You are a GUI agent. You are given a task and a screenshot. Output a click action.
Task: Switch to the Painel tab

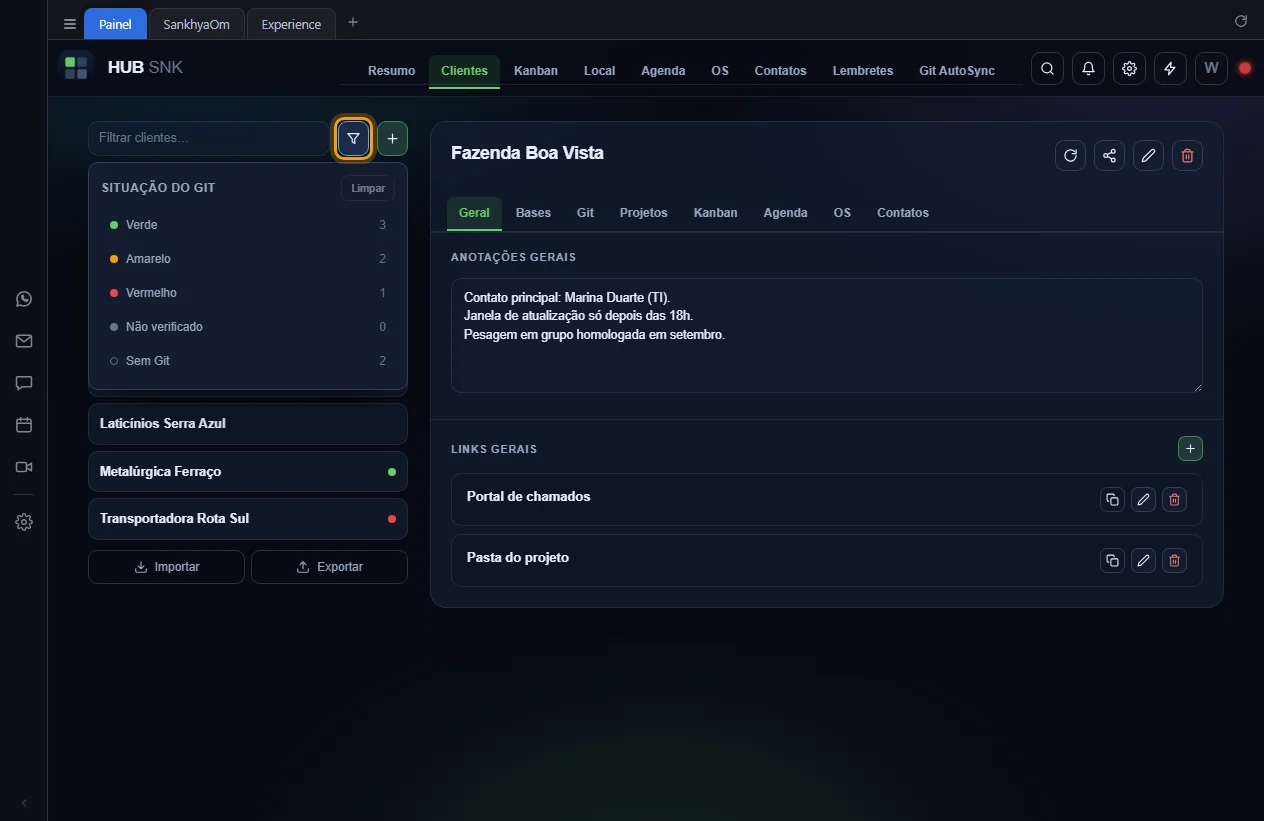[115, 24]
